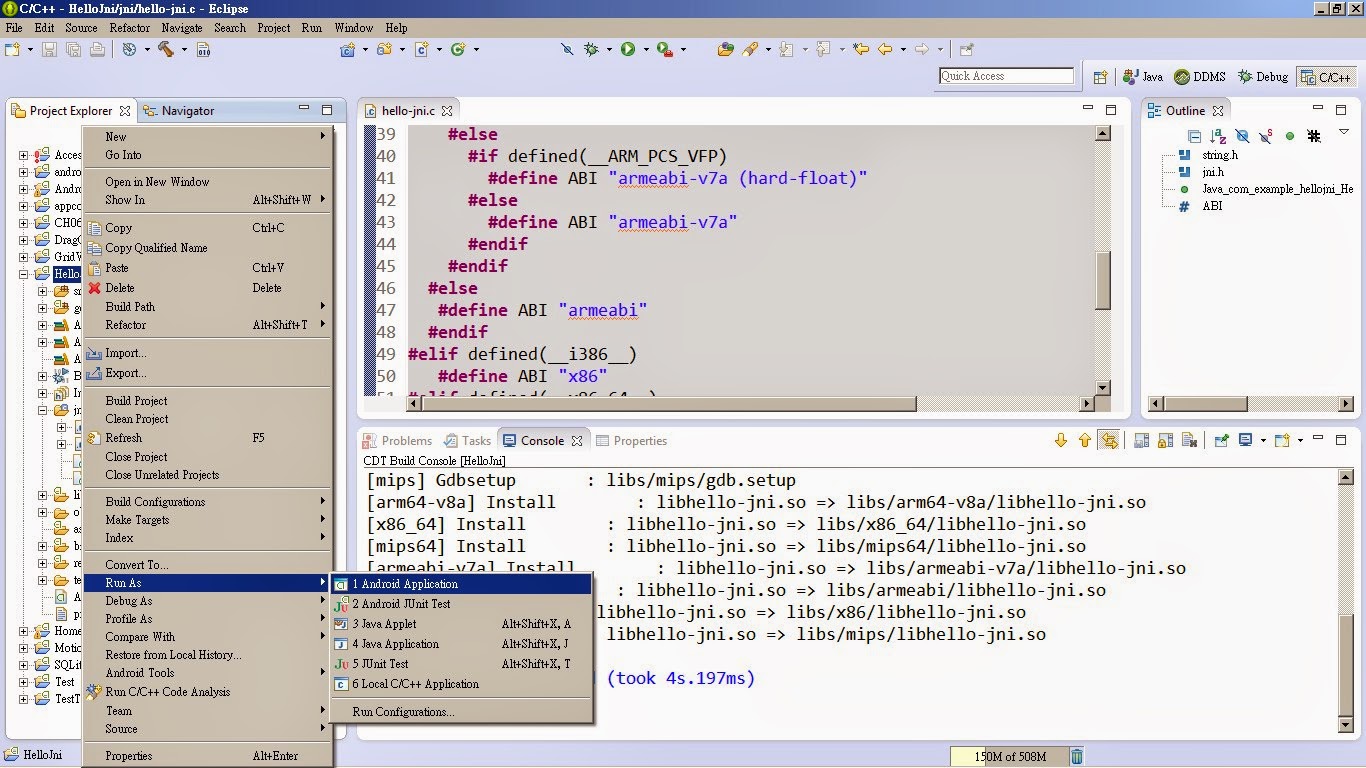1366x768 pixels.
Task: Expand the CH06 project tree node
Action: point(24,223)
